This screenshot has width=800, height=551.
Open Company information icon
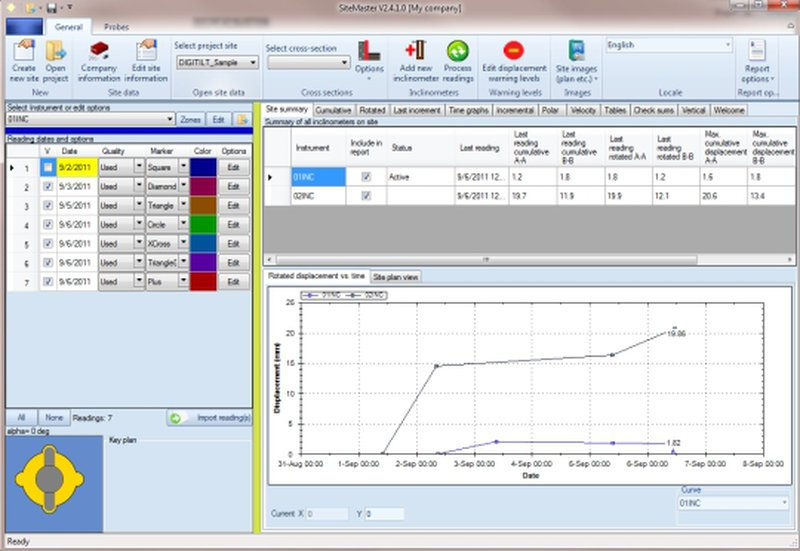99,51
